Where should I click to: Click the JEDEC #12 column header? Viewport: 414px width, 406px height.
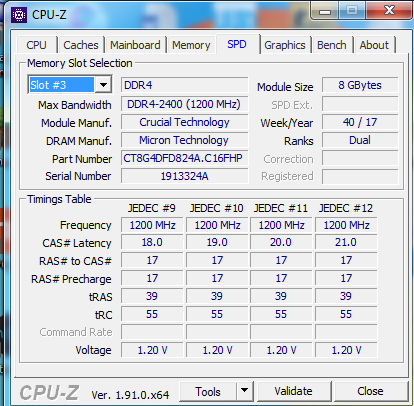(x=346, y=208)
